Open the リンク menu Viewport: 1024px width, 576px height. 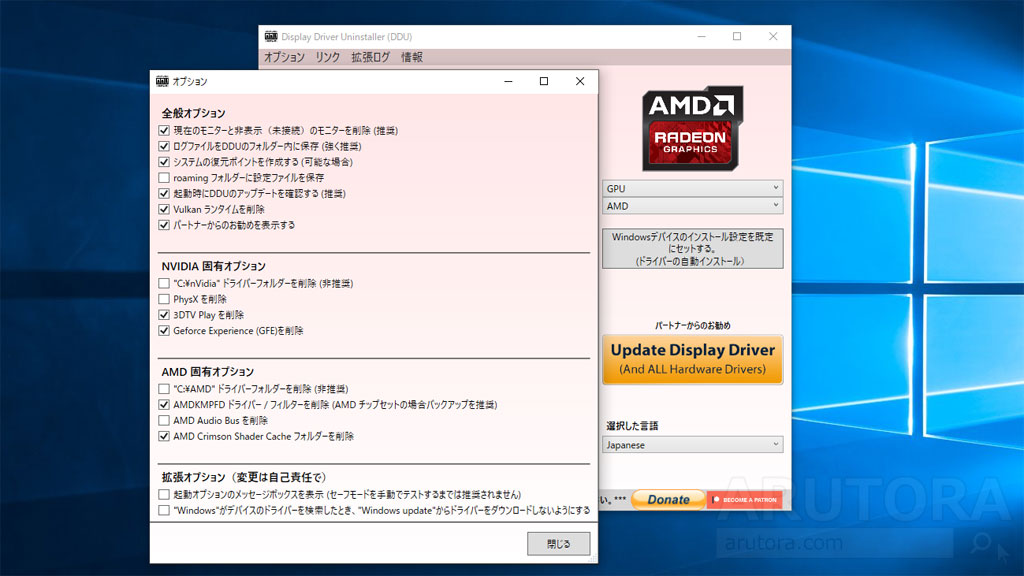coord(328,57)
